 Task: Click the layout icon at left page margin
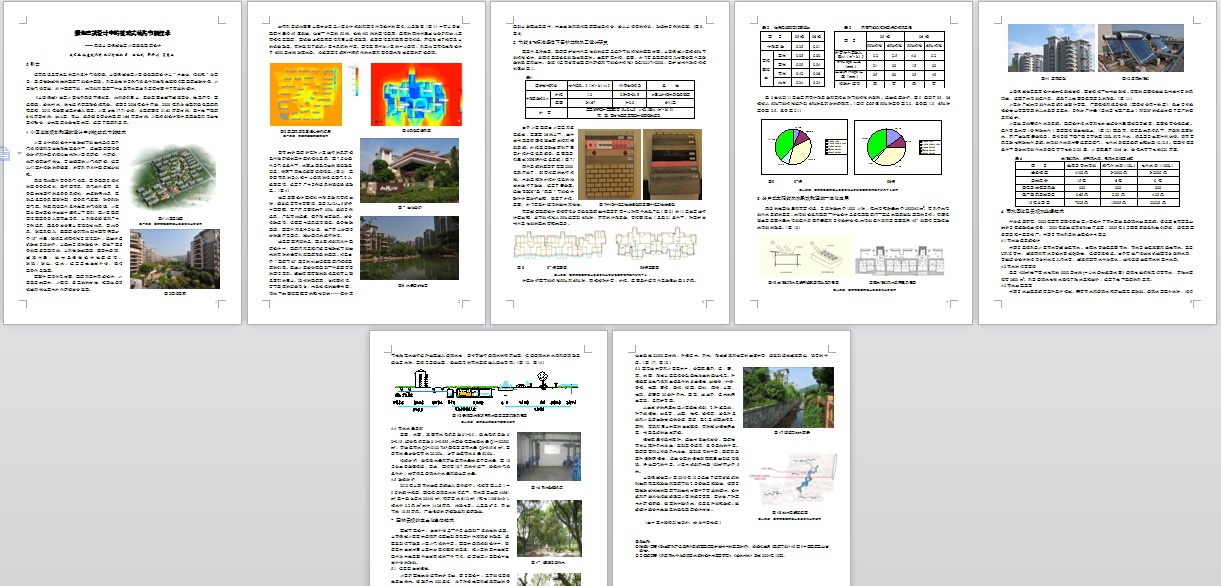coord(5,153)
